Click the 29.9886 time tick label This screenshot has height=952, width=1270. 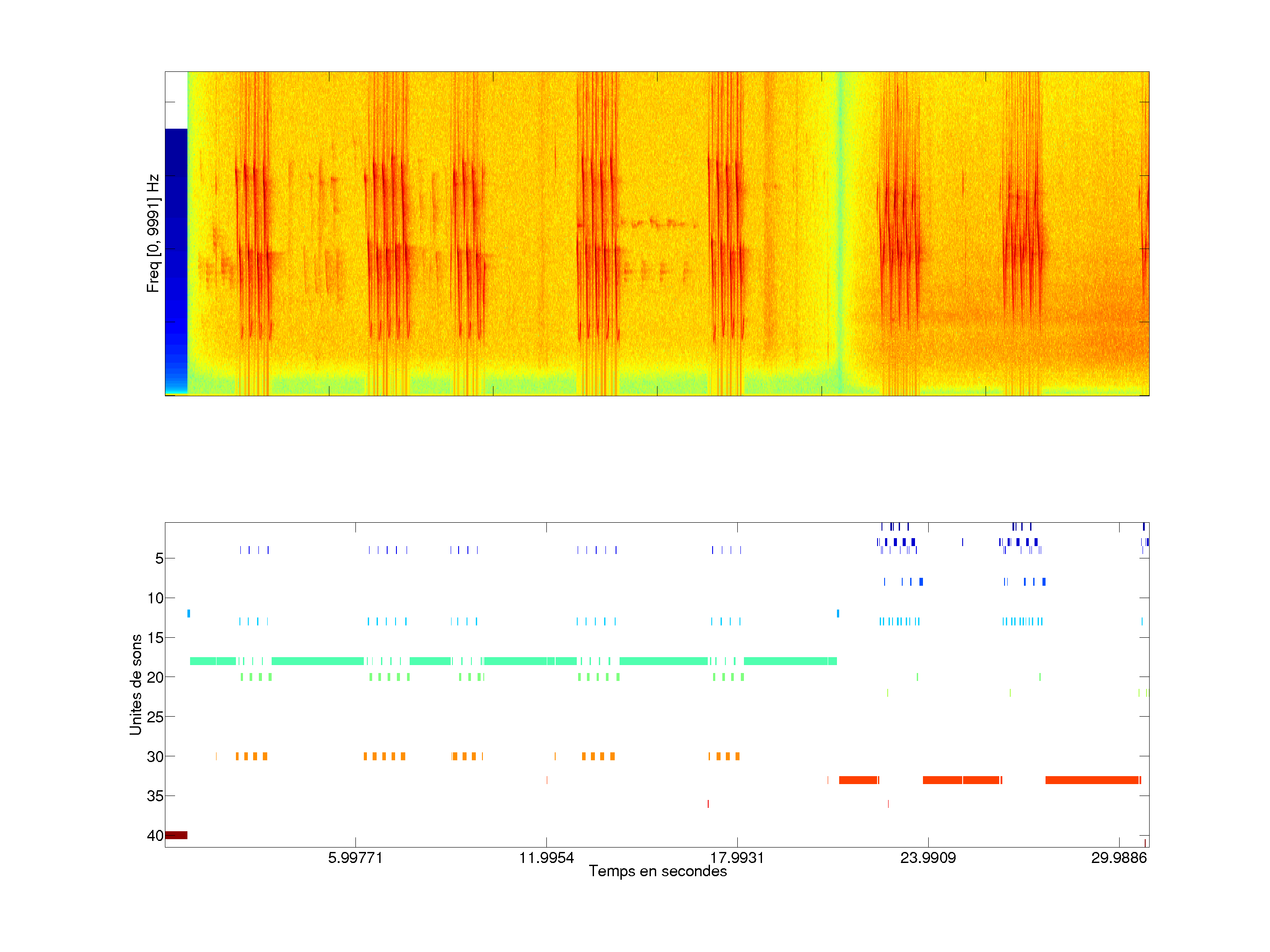pos(1118,857)
